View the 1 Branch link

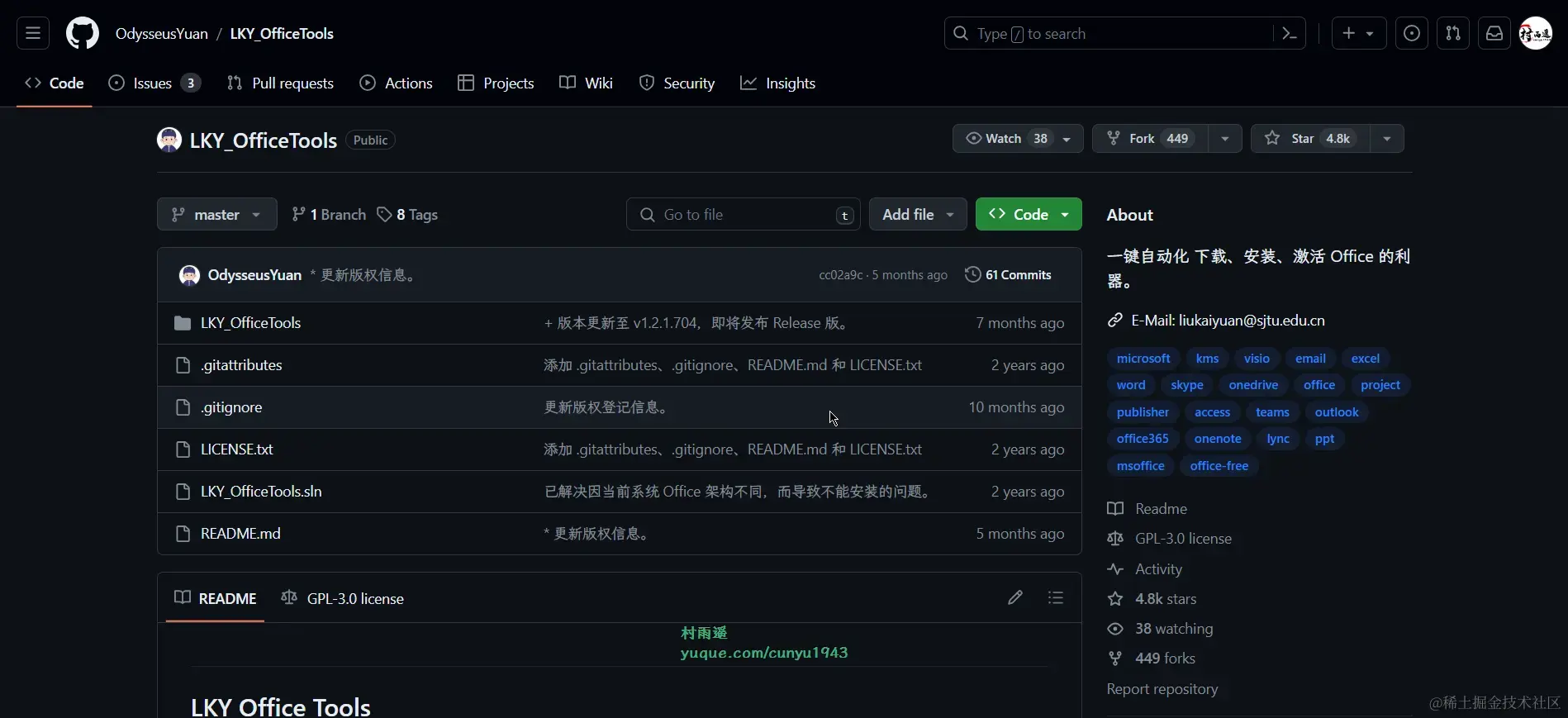click(x=329, y=215)
